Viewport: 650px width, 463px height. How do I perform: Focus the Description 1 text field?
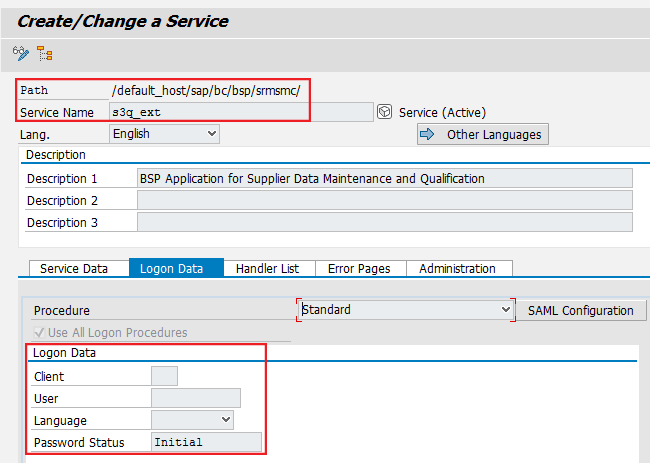(x=384, y=178)
